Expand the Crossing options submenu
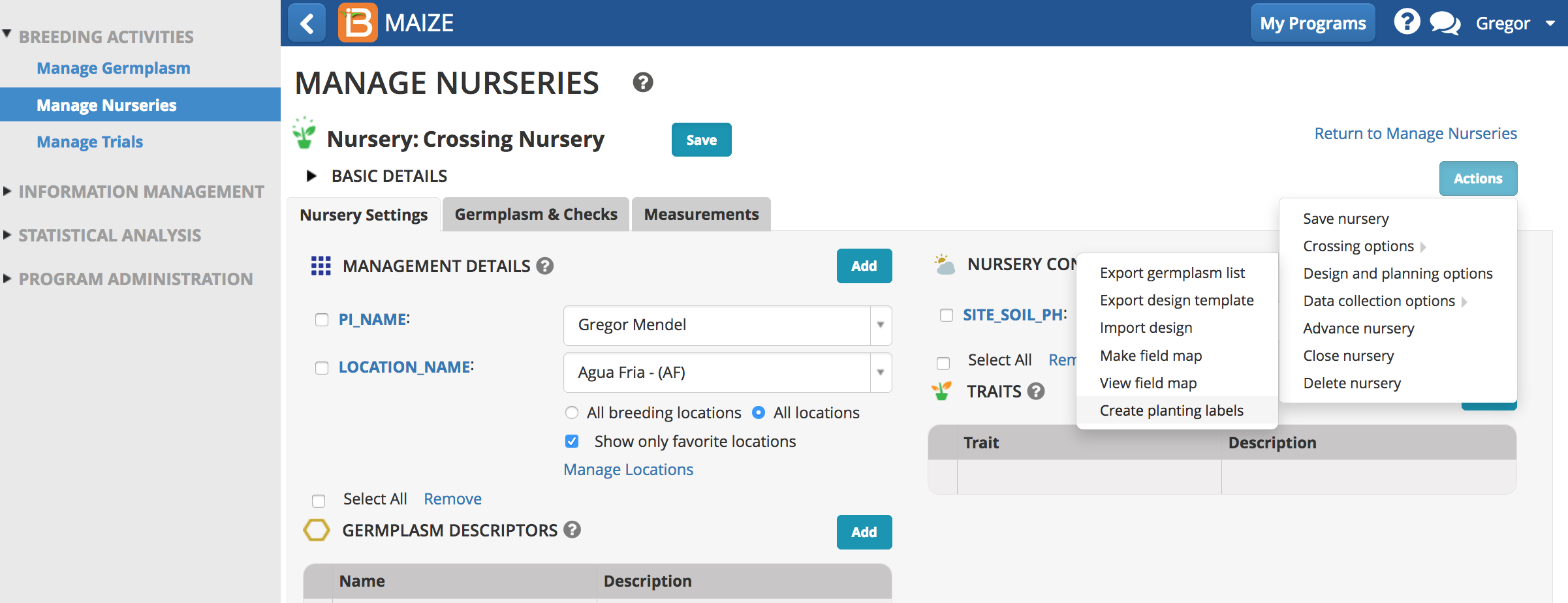Viewport: 1568px width, 603px height. [x=1364, y=246]
